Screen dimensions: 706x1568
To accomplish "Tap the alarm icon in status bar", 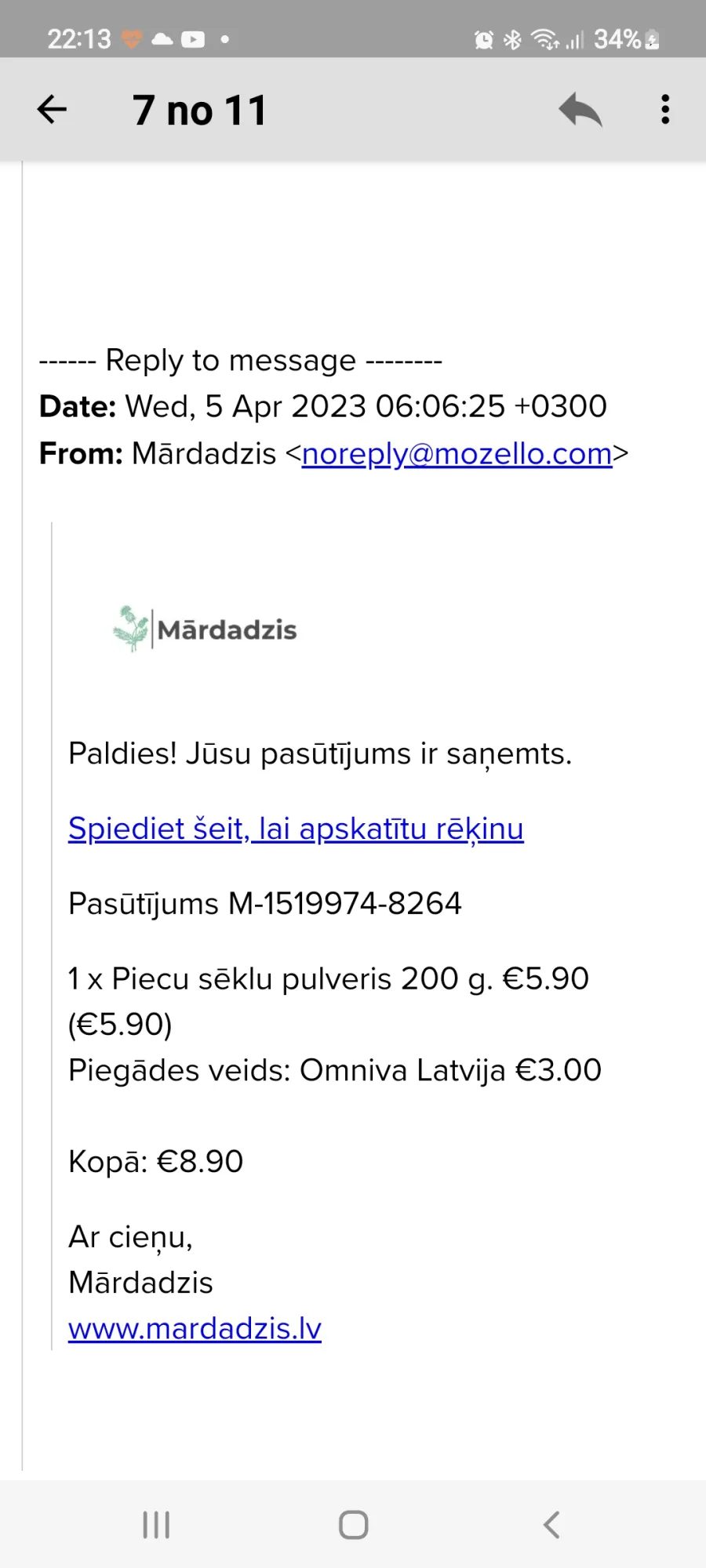I will 484,39.
